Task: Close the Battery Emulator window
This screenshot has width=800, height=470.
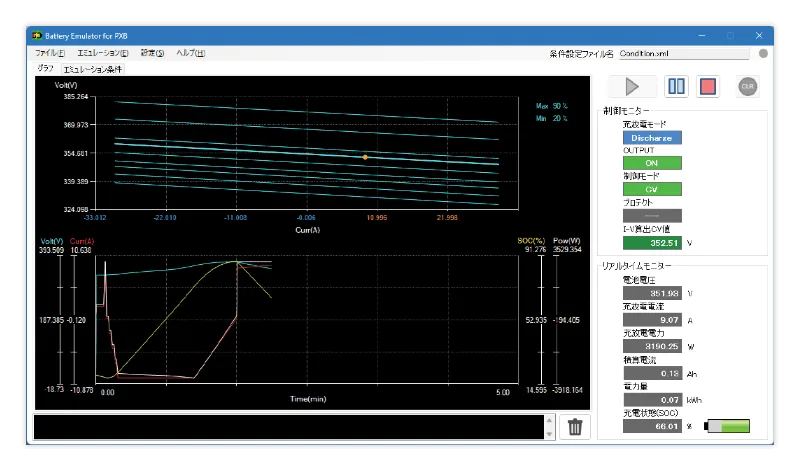Action: point(759,36)
